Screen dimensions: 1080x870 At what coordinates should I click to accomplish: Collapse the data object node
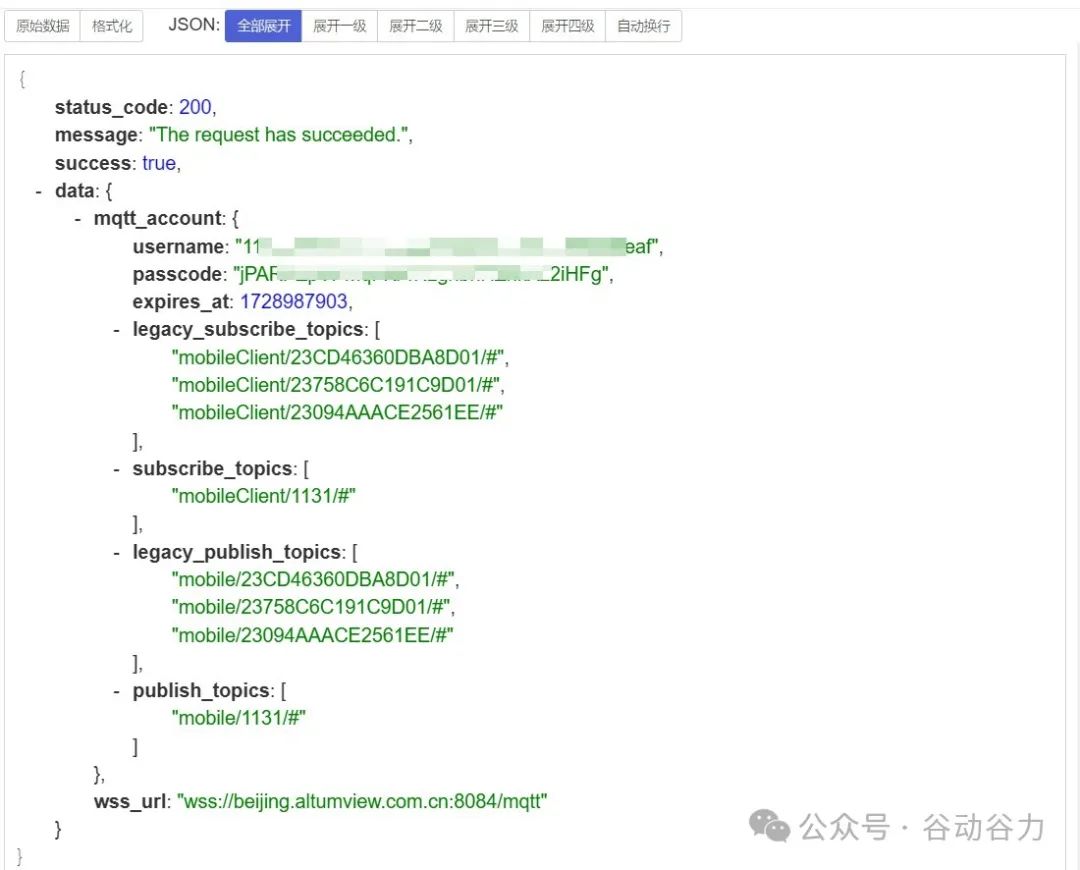39,191
